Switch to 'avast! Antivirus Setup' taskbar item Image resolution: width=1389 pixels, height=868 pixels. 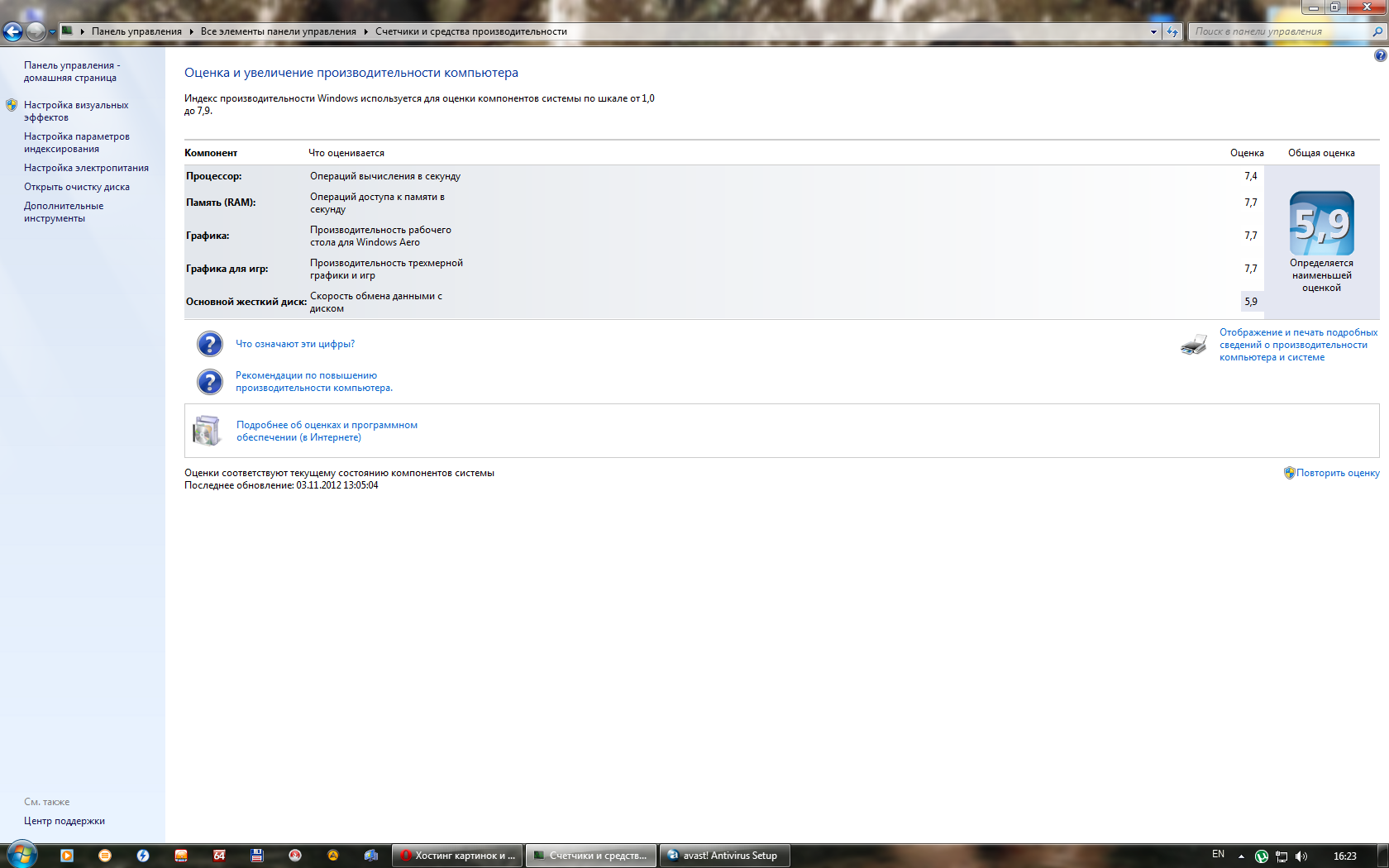(x=723, y=856)
